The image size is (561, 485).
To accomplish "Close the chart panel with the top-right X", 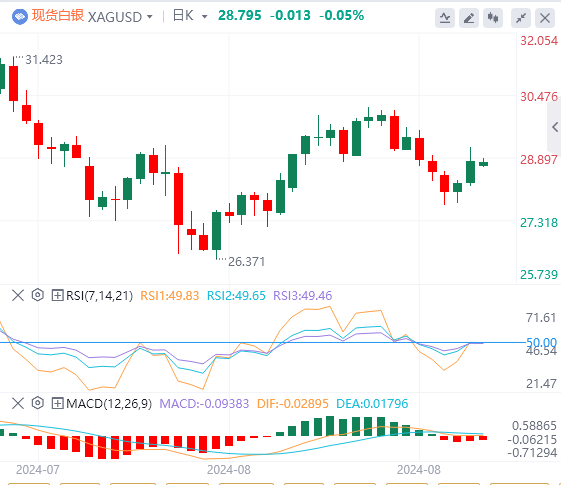I will 545,18.
